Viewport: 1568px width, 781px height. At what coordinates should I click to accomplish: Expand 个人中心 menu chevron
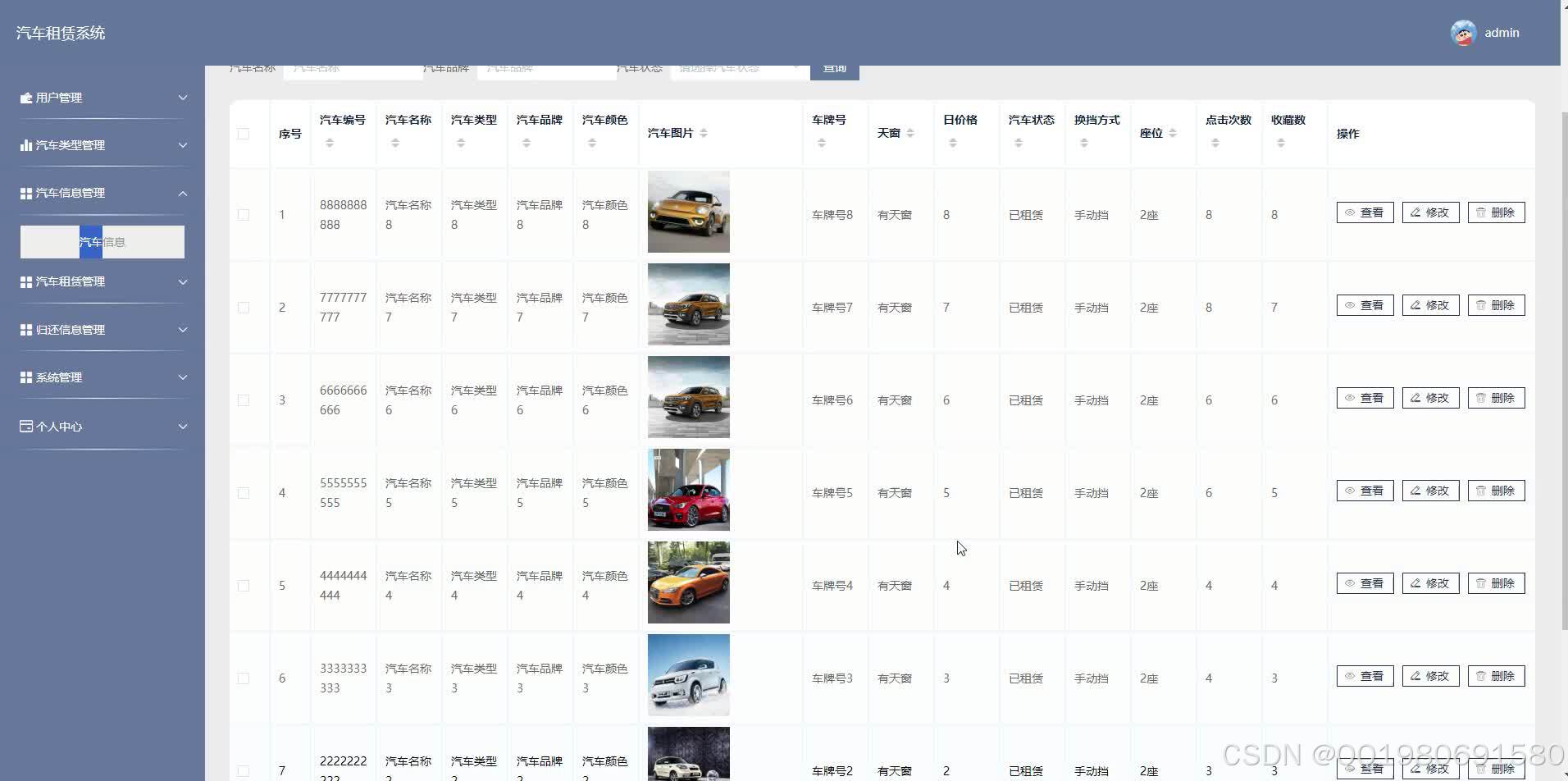[183, 427]
